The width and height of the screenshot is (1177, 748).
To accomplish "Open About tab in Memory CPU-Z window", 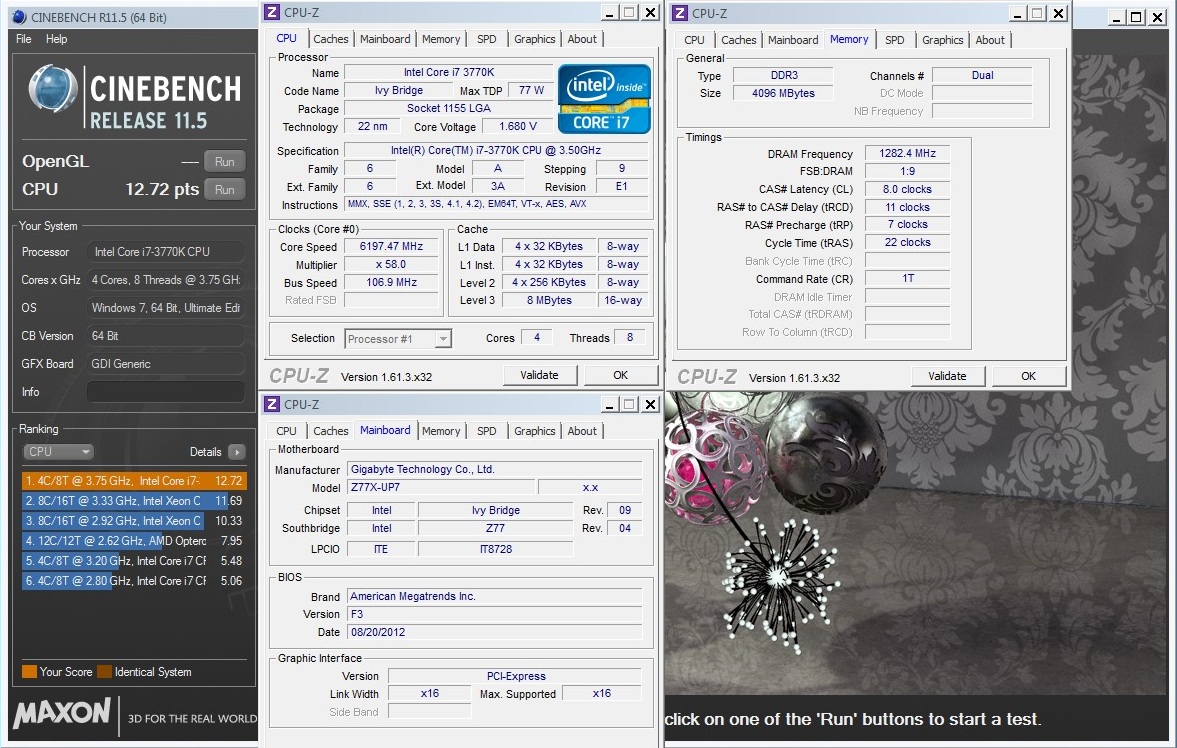I will [x=989, y=40].
